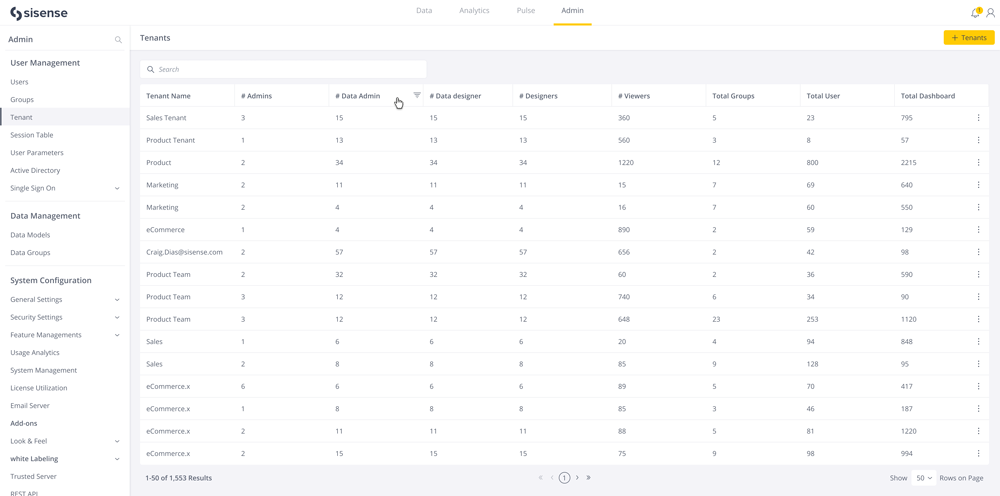Viewport: 1000px width, 496px height.
Task: Open the user profile icon
Action: 990,13
